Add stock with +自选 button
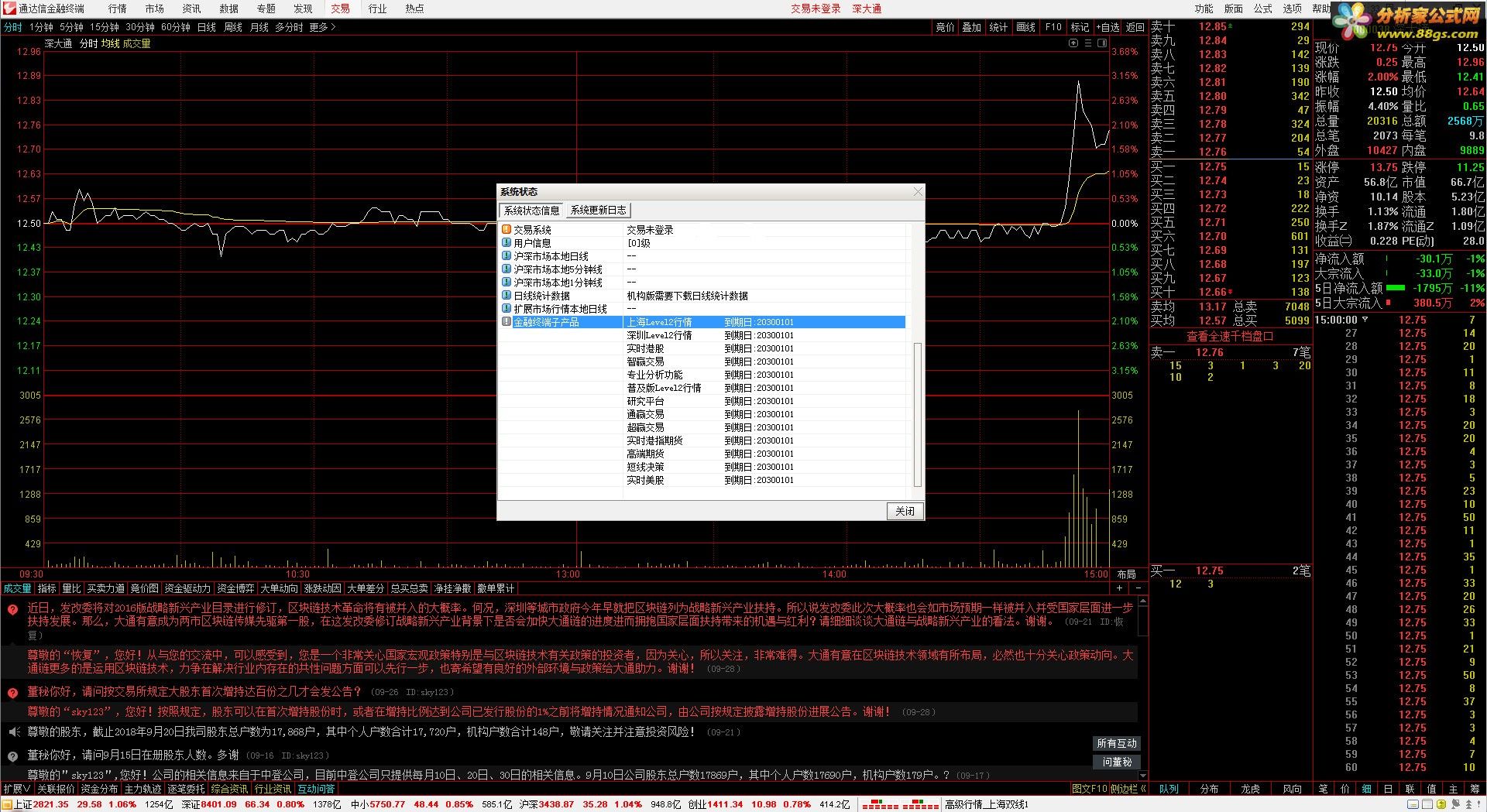The image size is (1487, 812). tap(1108, 27)
